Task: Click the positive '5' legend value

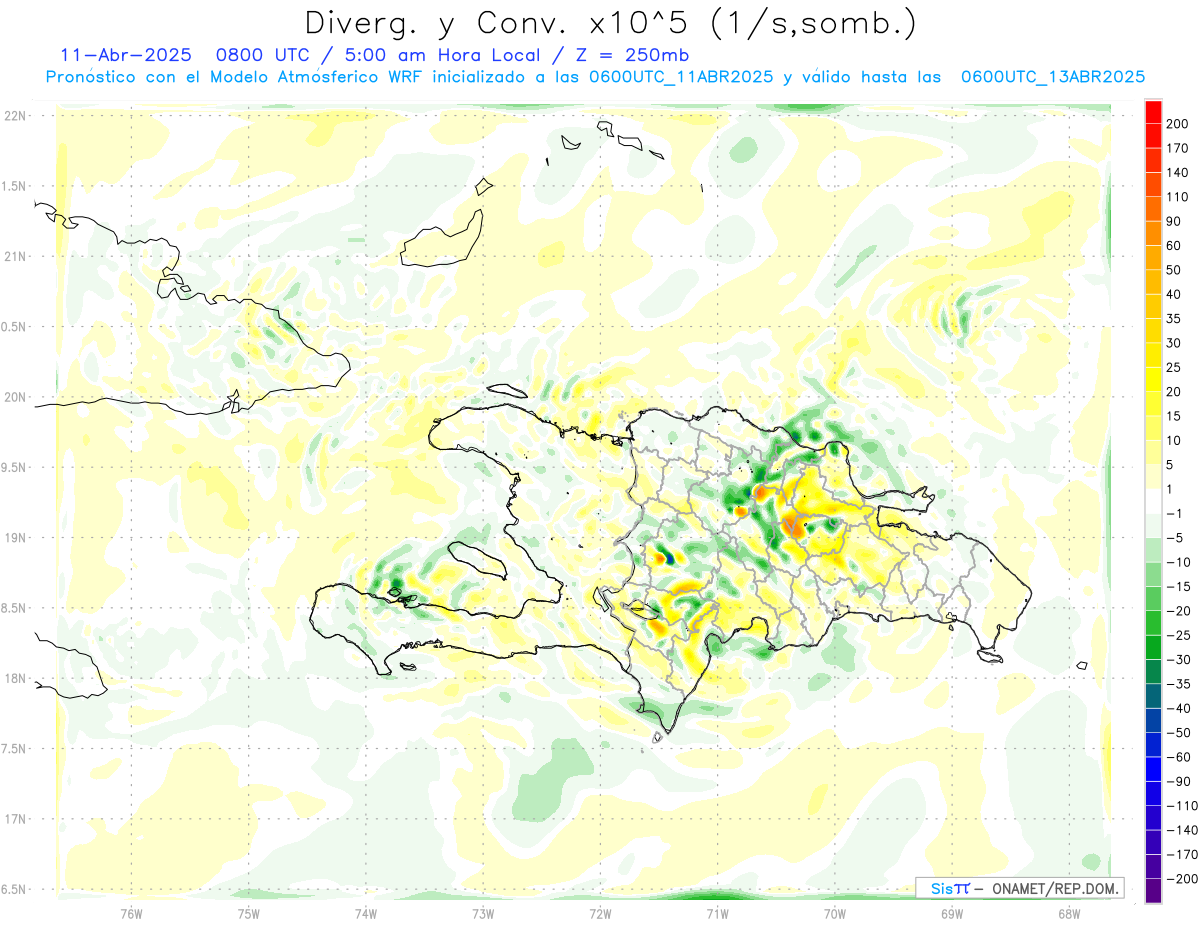Action: pyautogui.click(x=1172, y=465)
